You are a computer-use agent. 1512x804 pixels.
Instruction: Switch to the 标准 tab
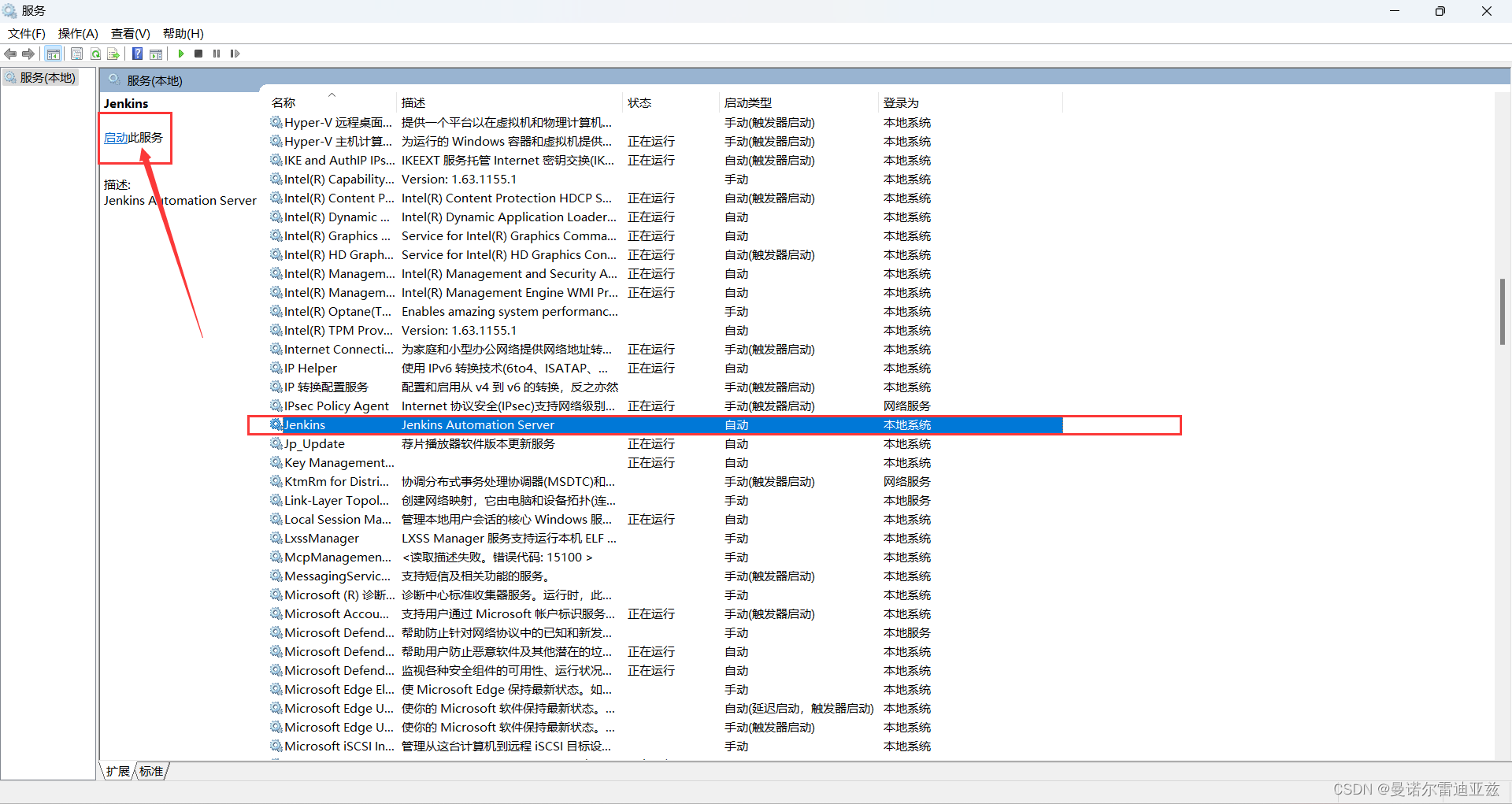pos(151,771)
